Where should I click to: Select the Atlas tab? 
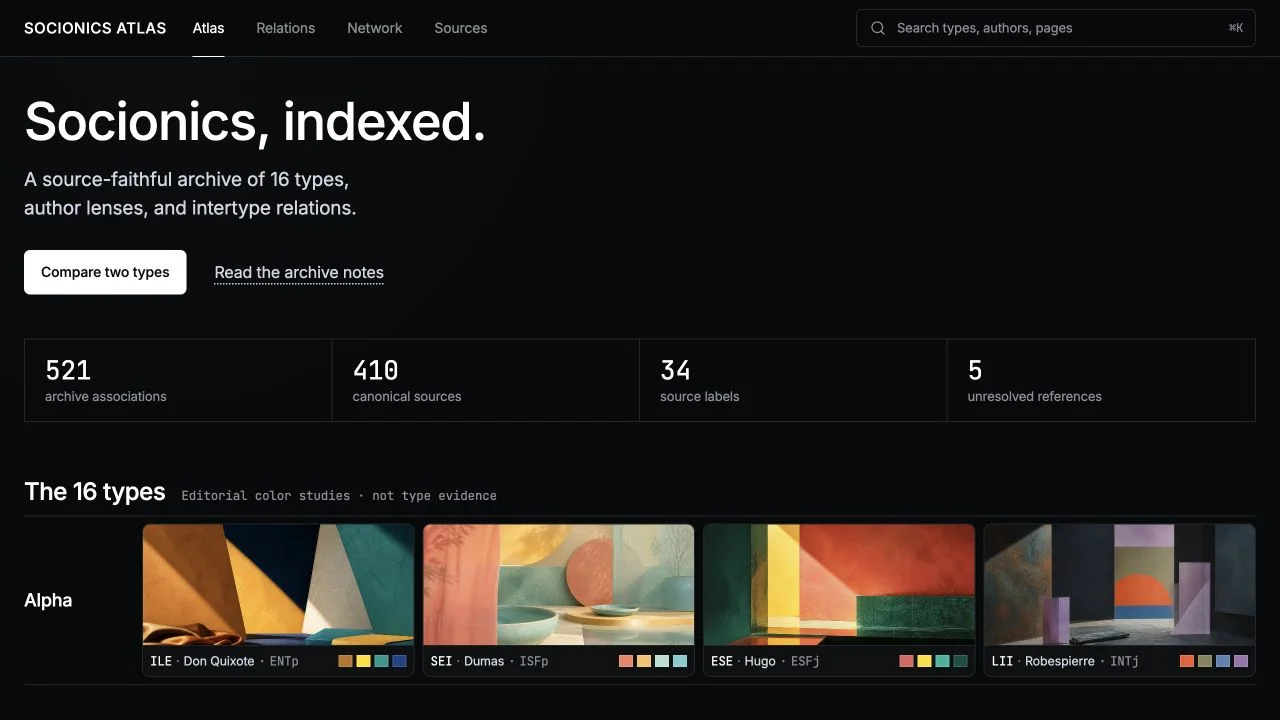pos(208,28)
